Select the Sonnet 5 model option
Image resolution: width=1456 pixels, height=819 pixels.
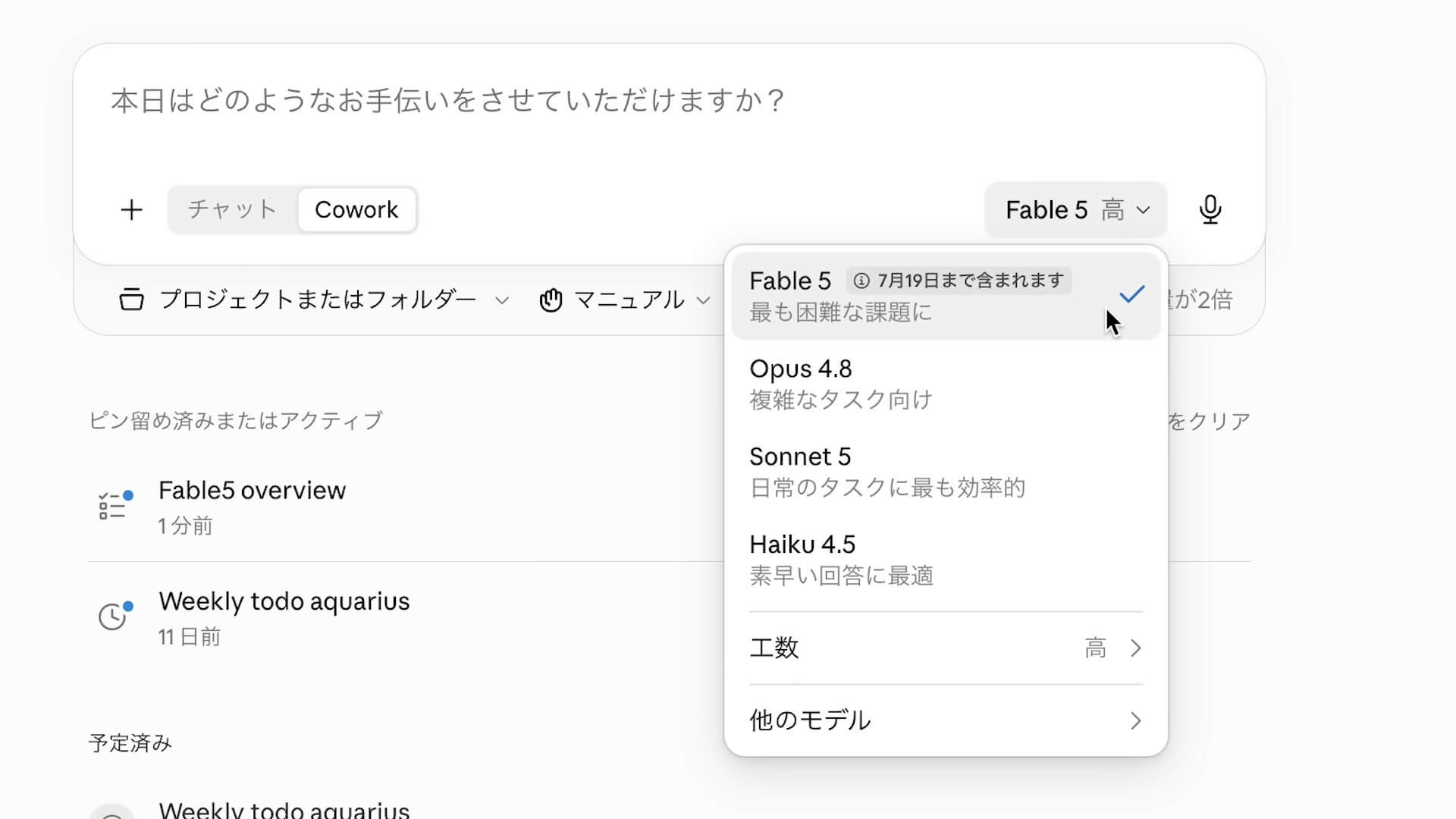point(946,472)
